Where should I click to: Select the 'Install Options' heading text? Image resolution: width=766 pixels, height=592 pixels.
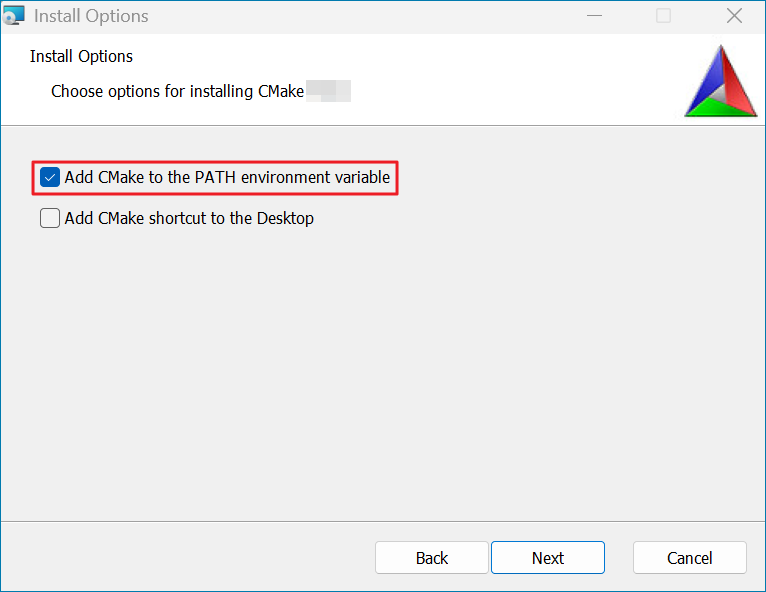click(x=81, y=57)
